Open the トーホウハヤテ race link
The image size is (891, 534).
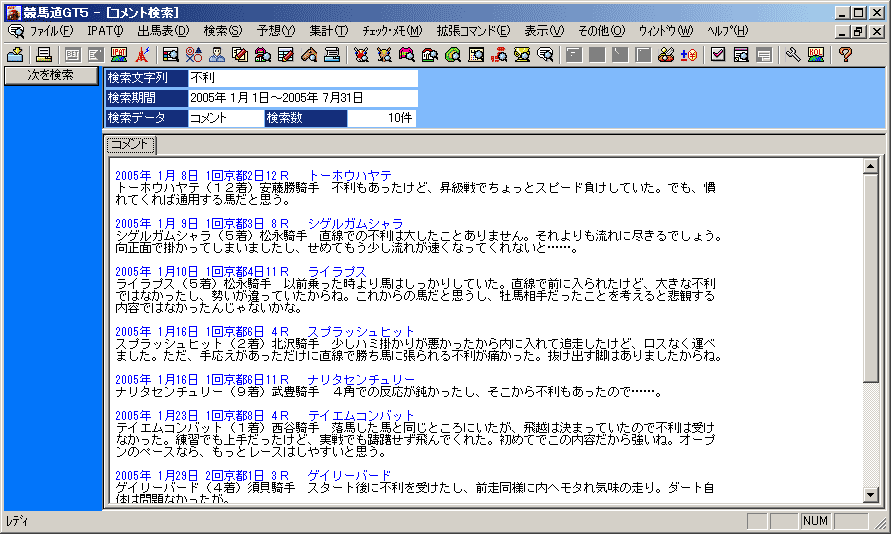point(350,175)
